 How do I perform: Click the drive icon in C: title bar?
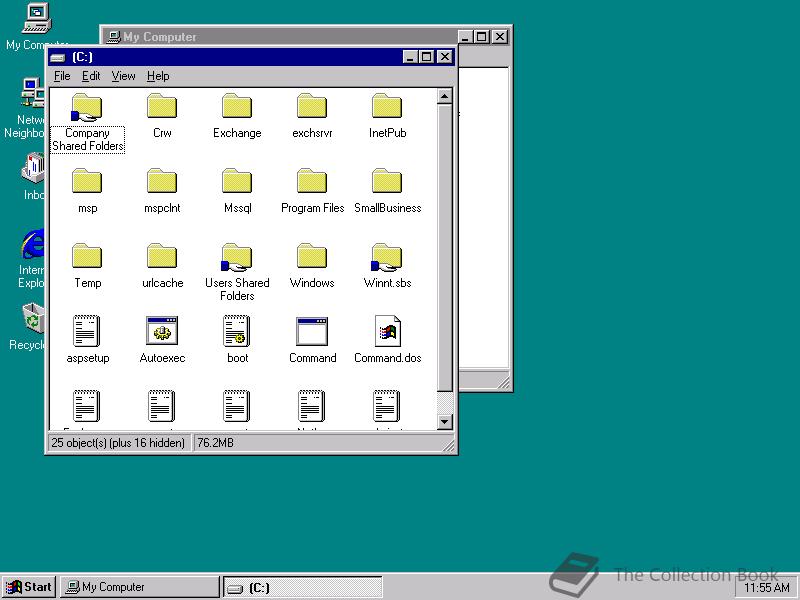click(58, 57)
